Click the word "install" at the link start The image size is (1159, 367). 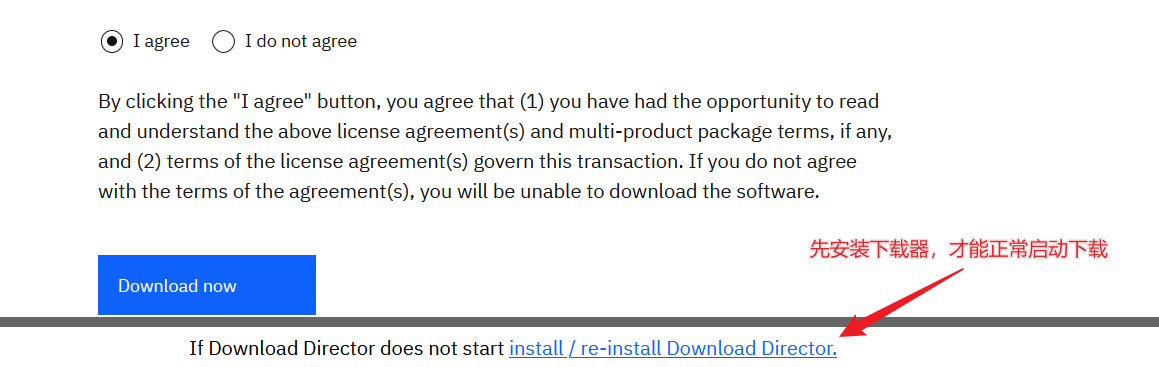534,349
